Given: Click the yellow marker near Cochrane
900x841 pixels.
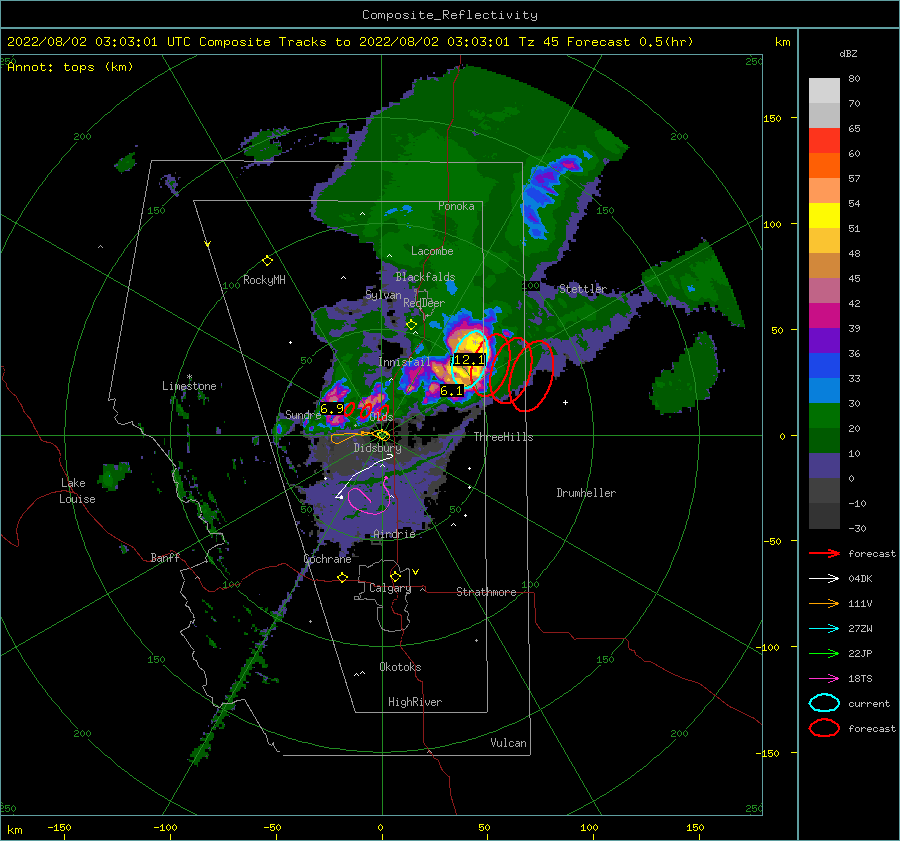Looking at the screenshot, I should 342,577.
